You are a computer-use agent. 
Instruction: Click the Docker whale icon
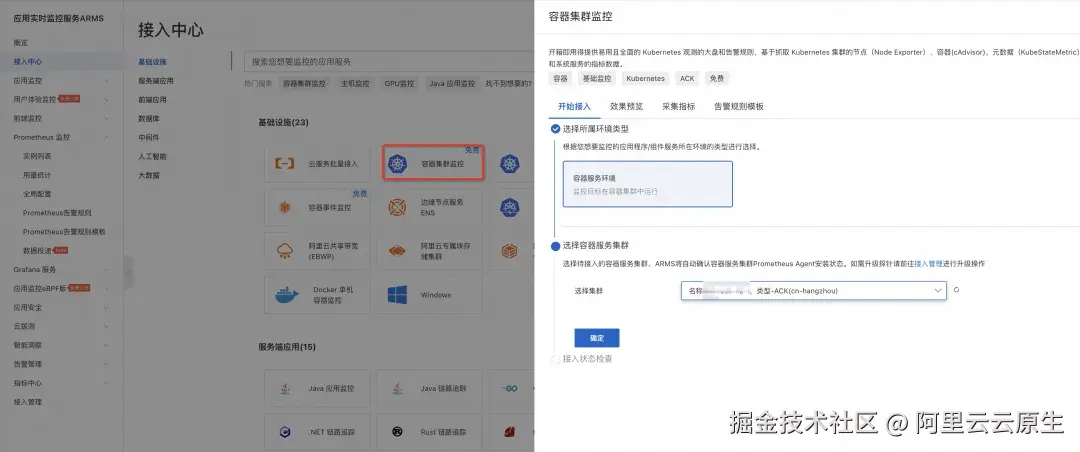pyautogui.click(x=287, y=295)
